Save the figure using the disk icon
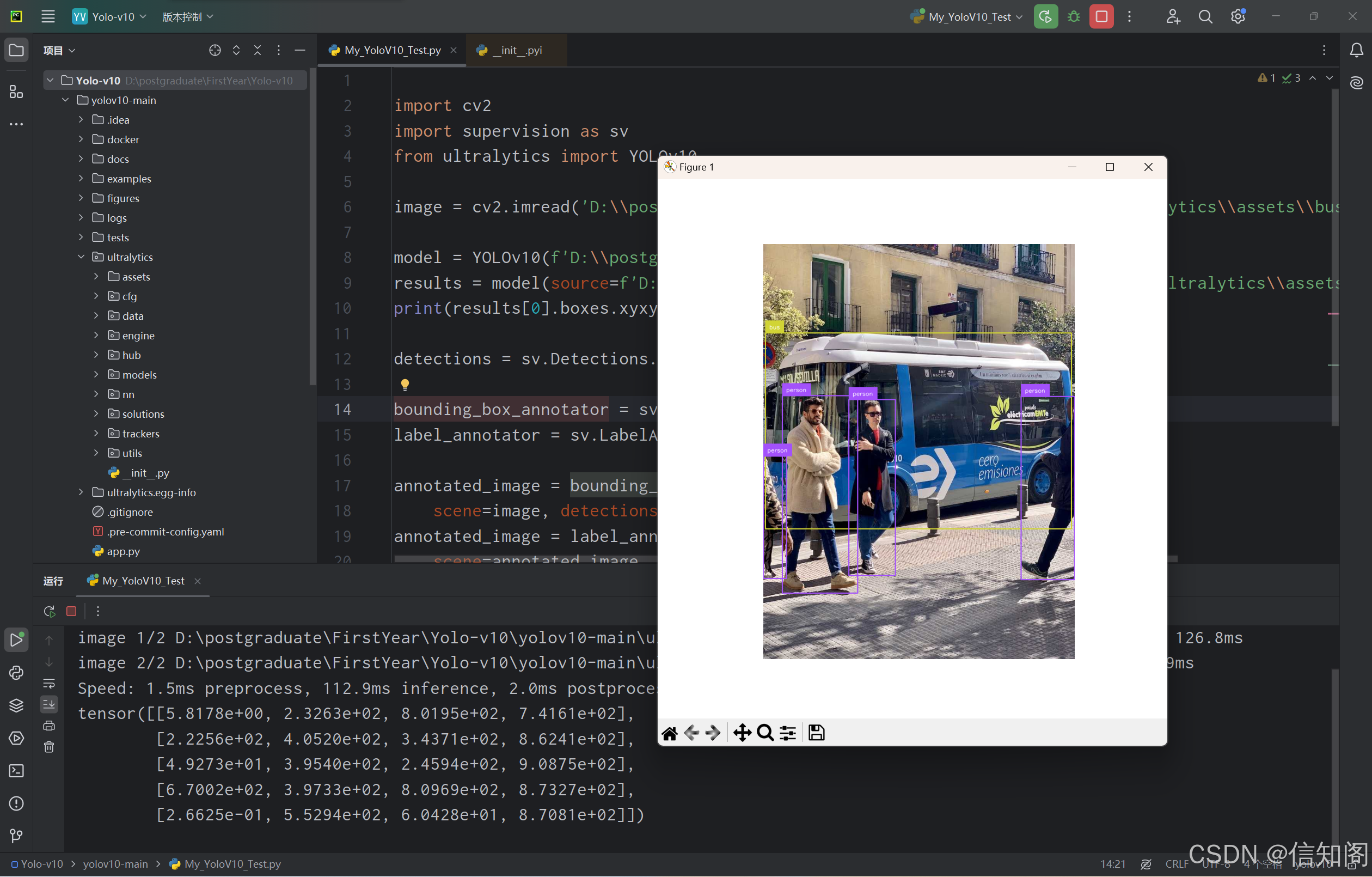This screenshot has width=1372, height=877. point(816,732)
